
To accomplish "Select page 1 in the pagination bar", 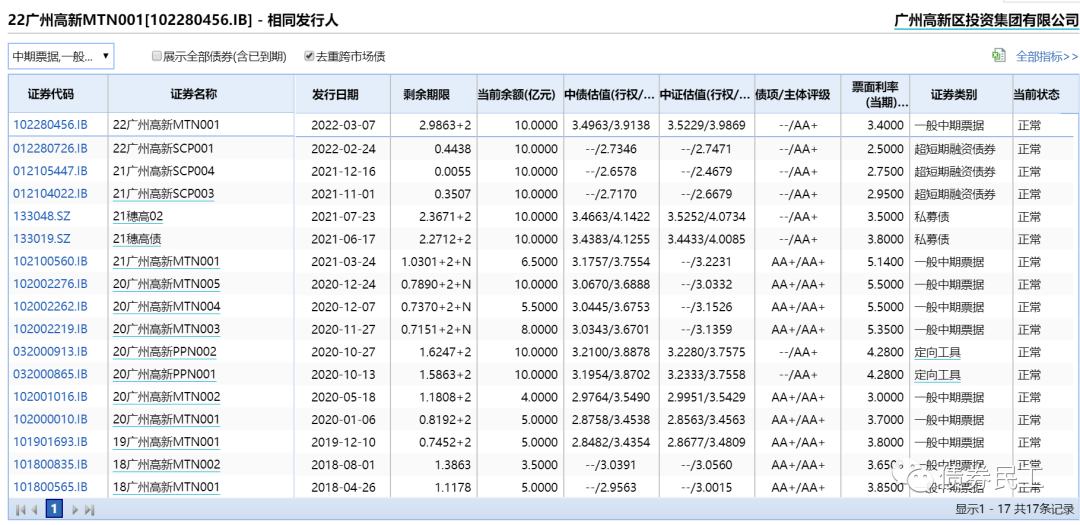I will (x=54, y=509).
